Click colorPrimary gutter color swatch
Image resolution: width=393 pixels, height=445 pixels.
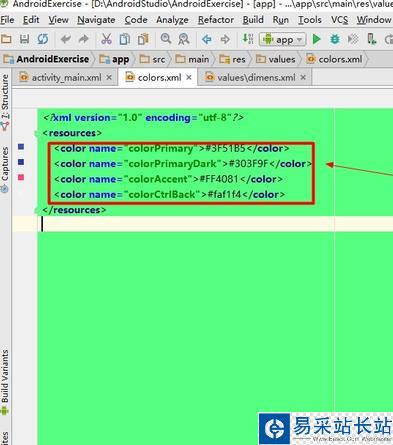tap(21, 147)
